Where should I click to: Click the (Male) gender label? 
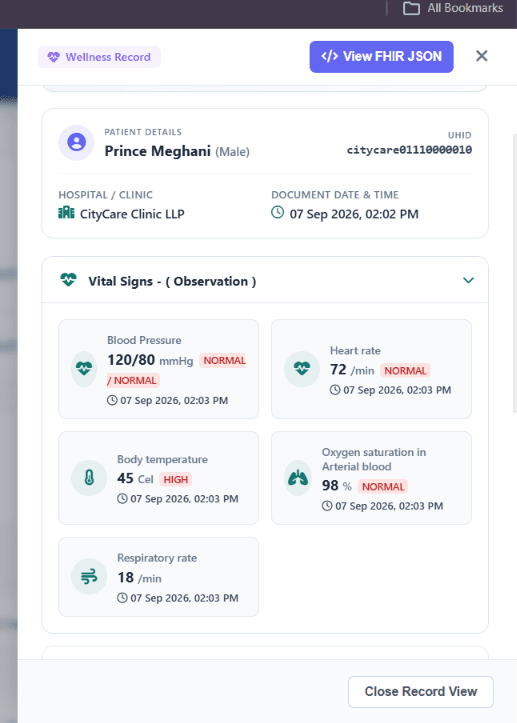pyautogui.click(x=232, y=152)
